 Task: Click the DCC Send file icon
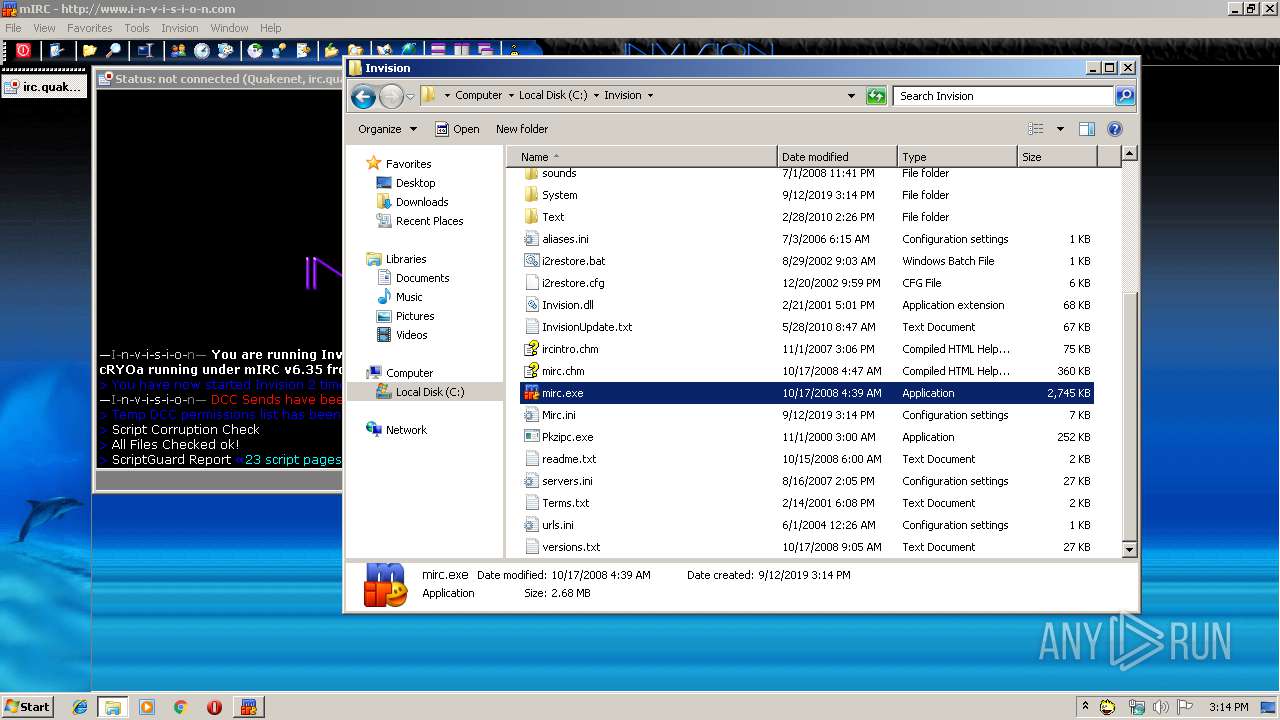click(x=255, y=50)
